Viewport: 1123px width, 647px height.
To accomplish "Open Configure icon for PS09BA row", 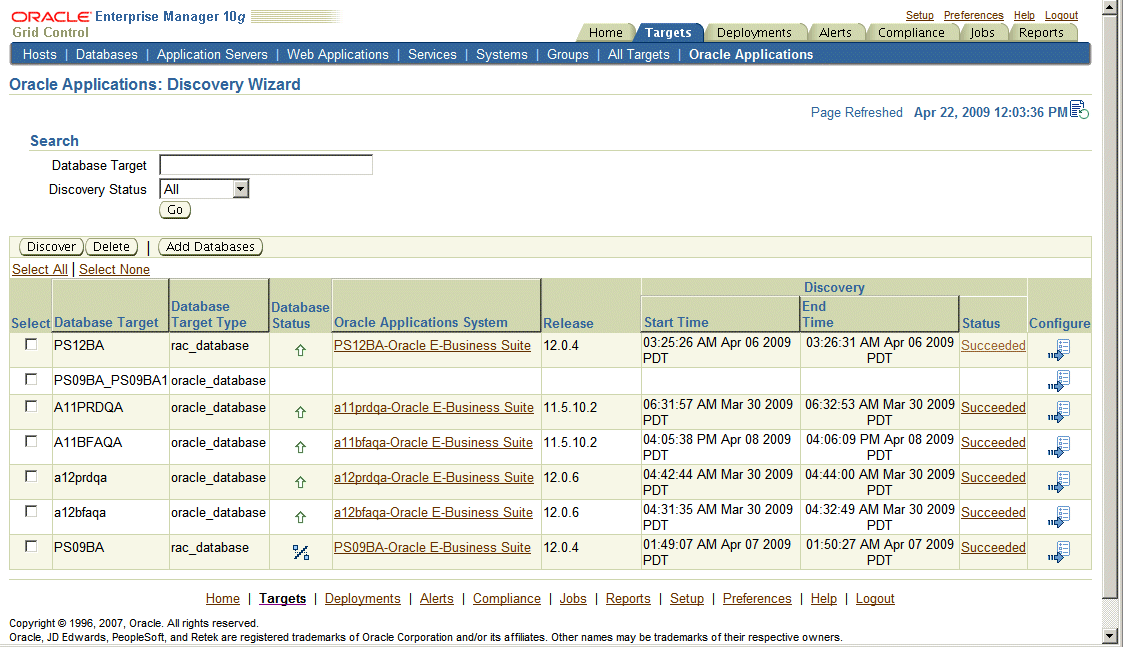I will click(x=1059, y=552).
